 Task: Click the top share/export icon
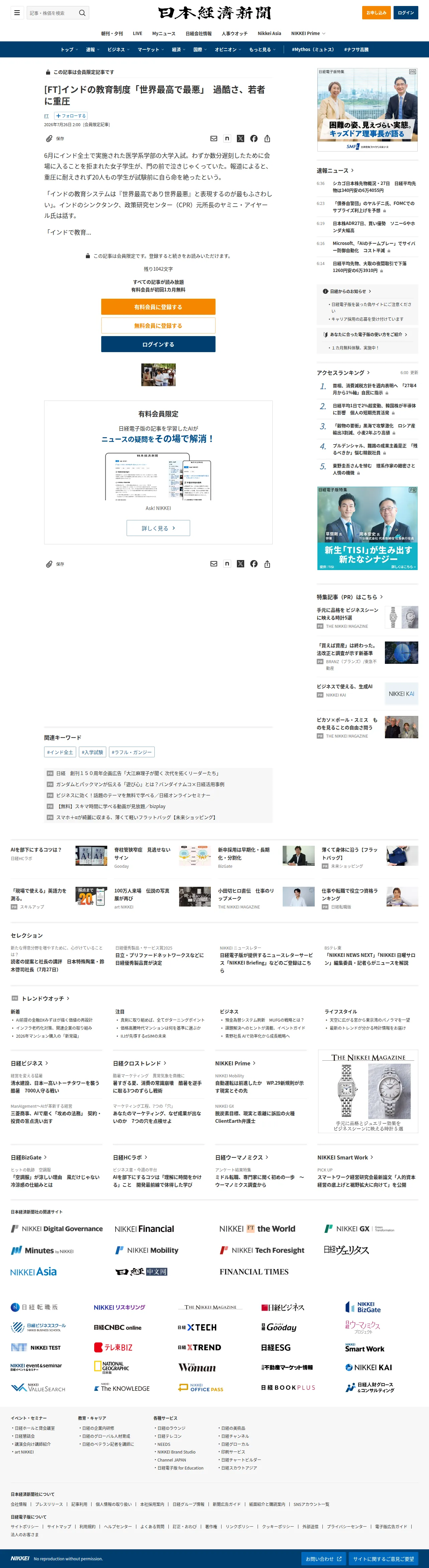[267, 139]
